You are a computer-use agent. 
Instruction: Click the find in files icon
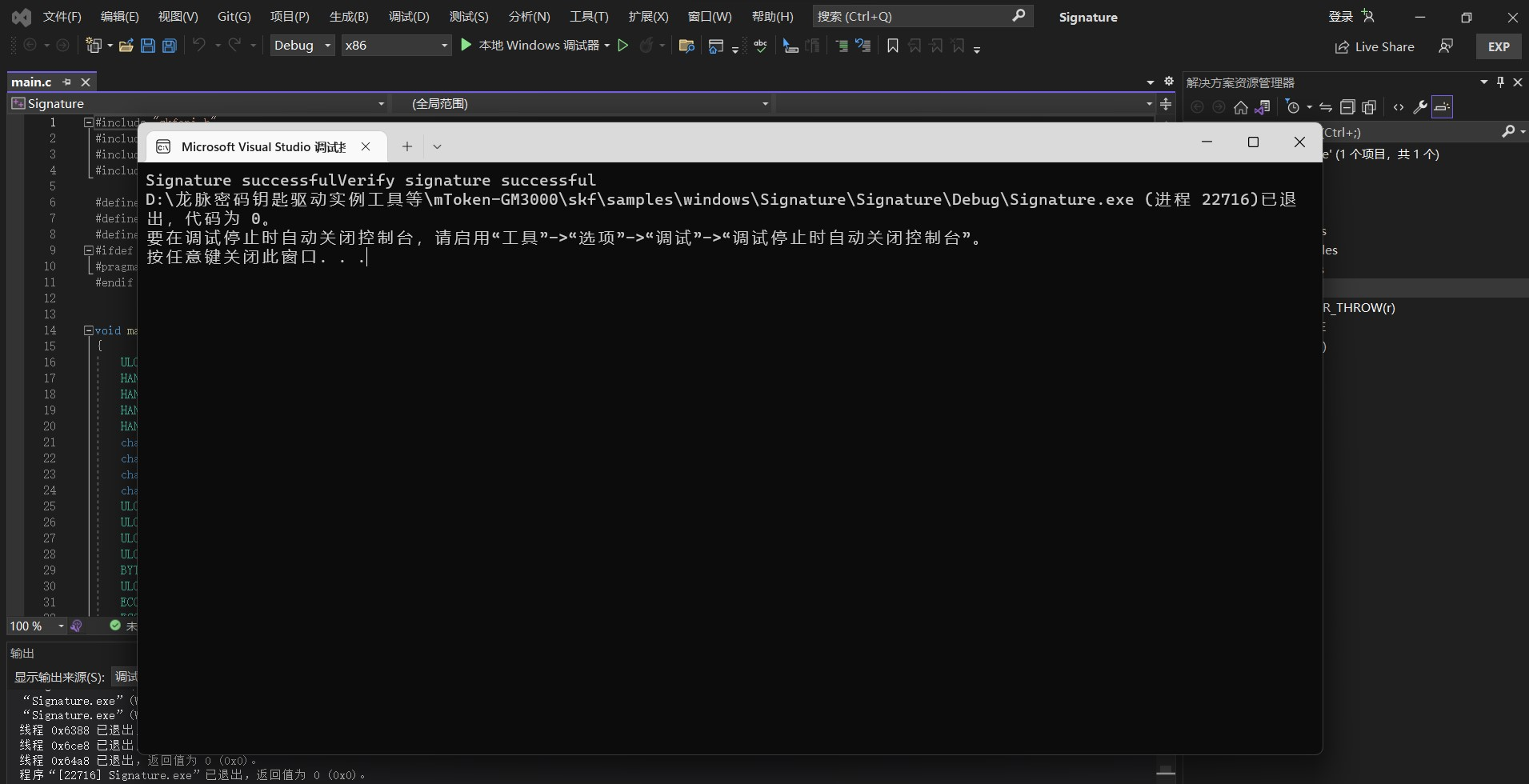point(686,46)
